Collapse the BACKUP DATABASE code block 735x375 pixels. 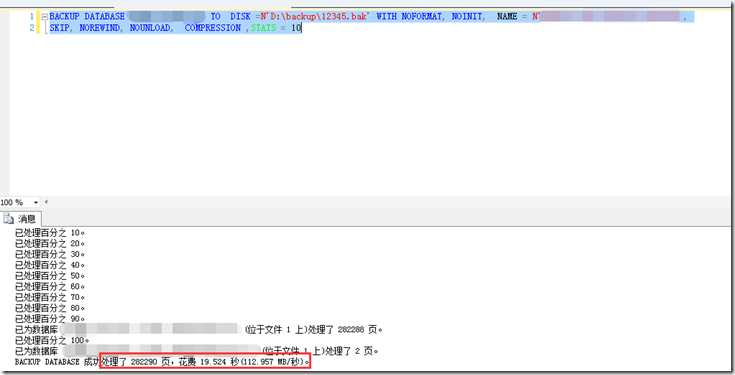tap(44, 16)
